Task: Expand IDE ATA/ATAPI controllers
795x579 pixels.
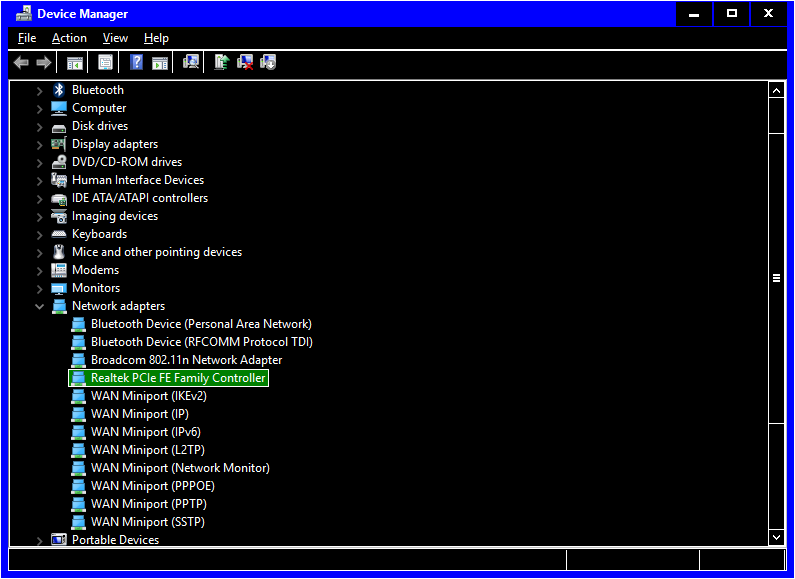Action: 40,199
